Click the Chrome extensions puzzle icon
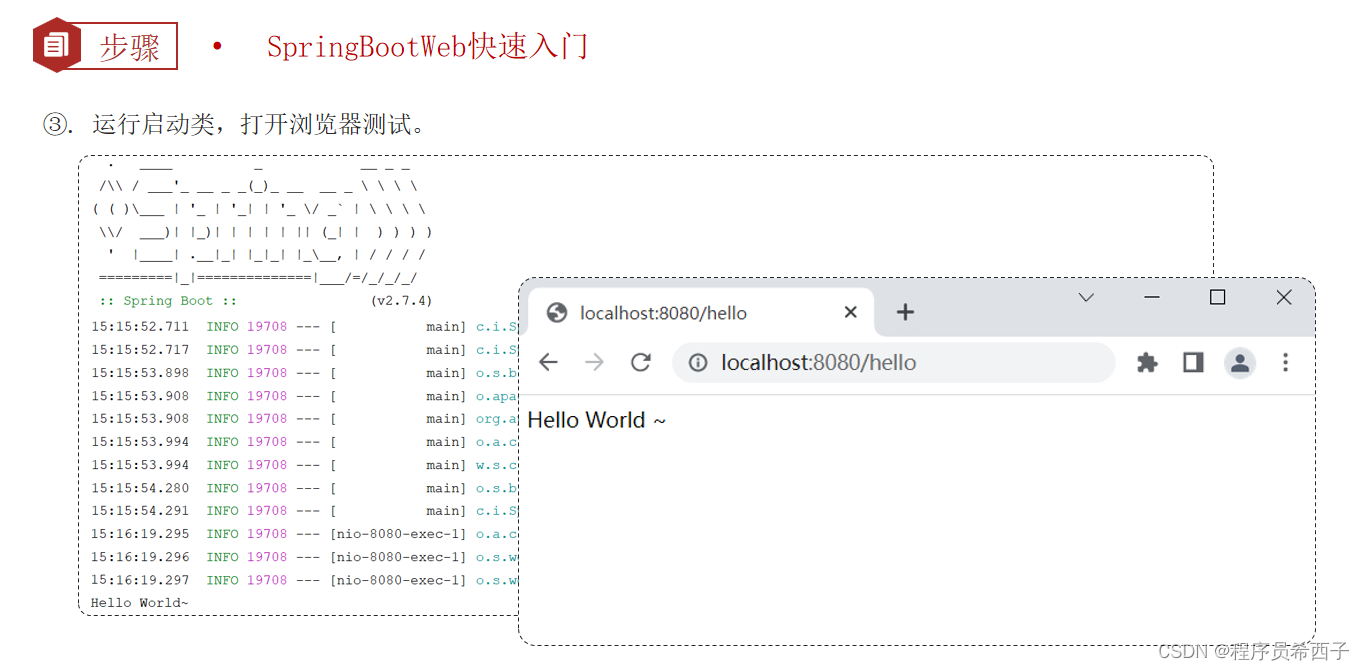This screenshot has width=1364, height=670. 1146,363
